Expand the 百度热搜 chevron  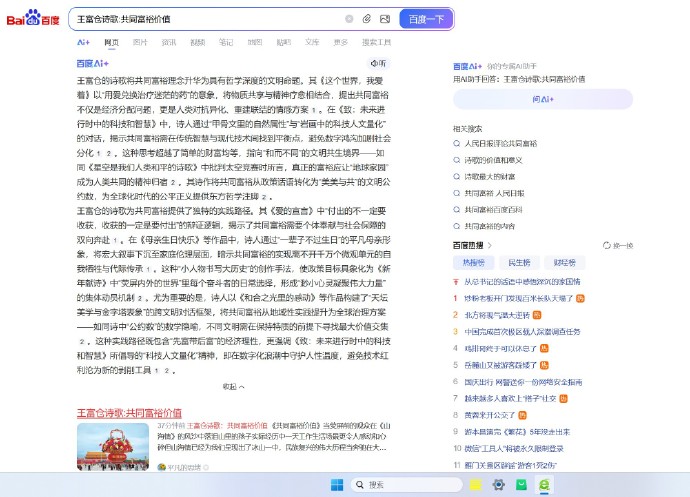coord(492,245)
